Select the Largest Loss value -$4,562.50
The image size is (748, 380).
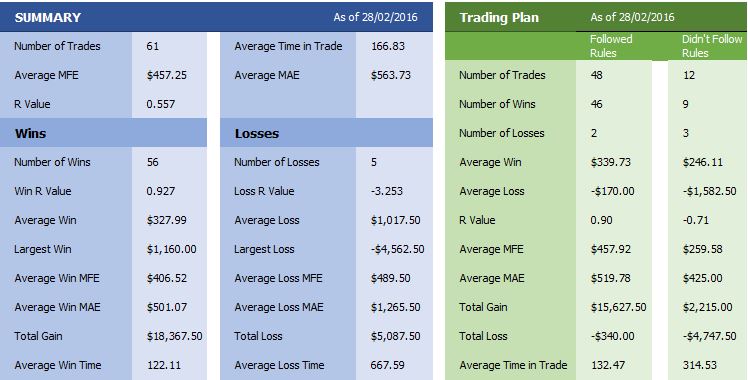[x=397, y=249]
